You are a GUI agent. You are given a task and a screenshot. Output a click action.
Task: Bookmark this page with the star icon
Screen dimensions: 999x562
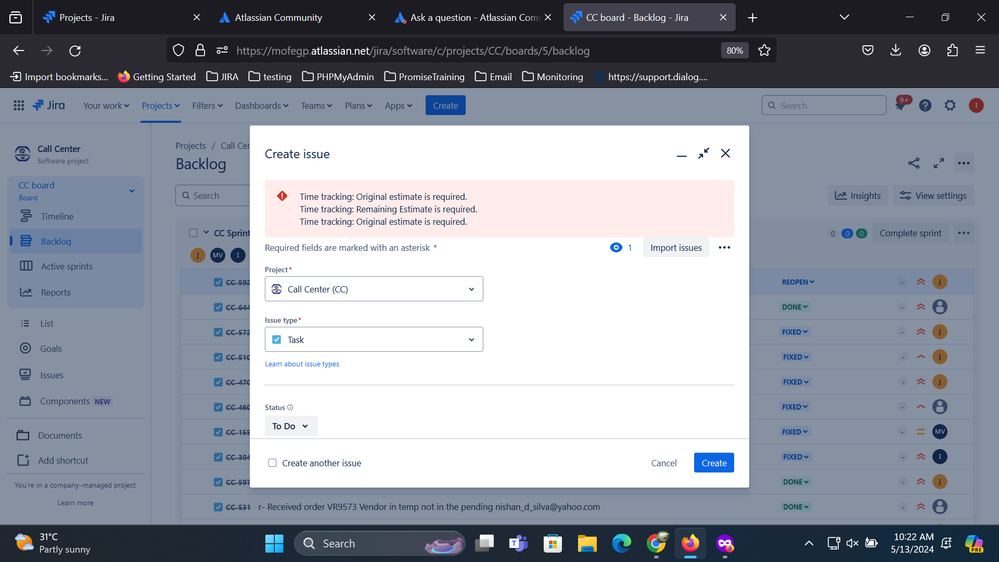click(x=764, y=50)
